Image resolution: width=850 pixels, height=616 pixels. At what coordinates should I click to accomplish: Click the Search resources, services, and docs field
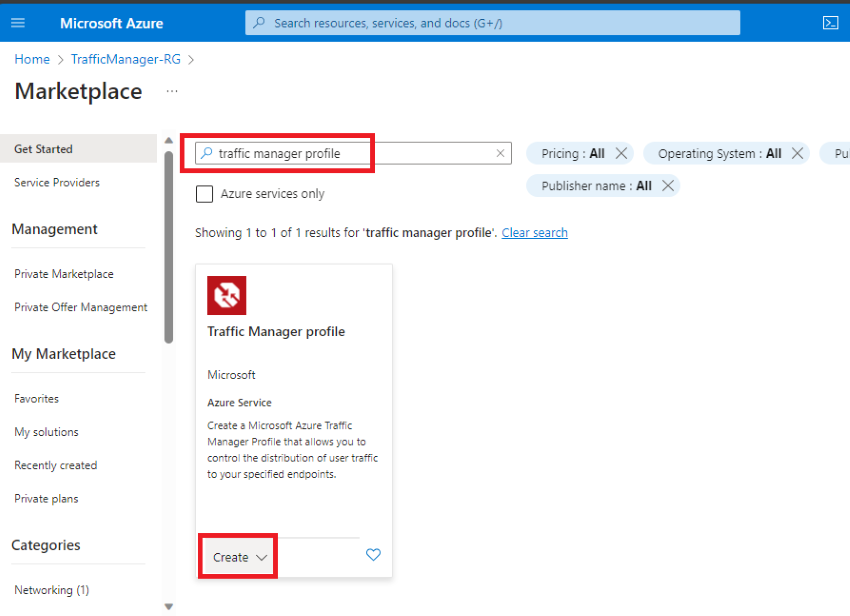tap(492, 23)
